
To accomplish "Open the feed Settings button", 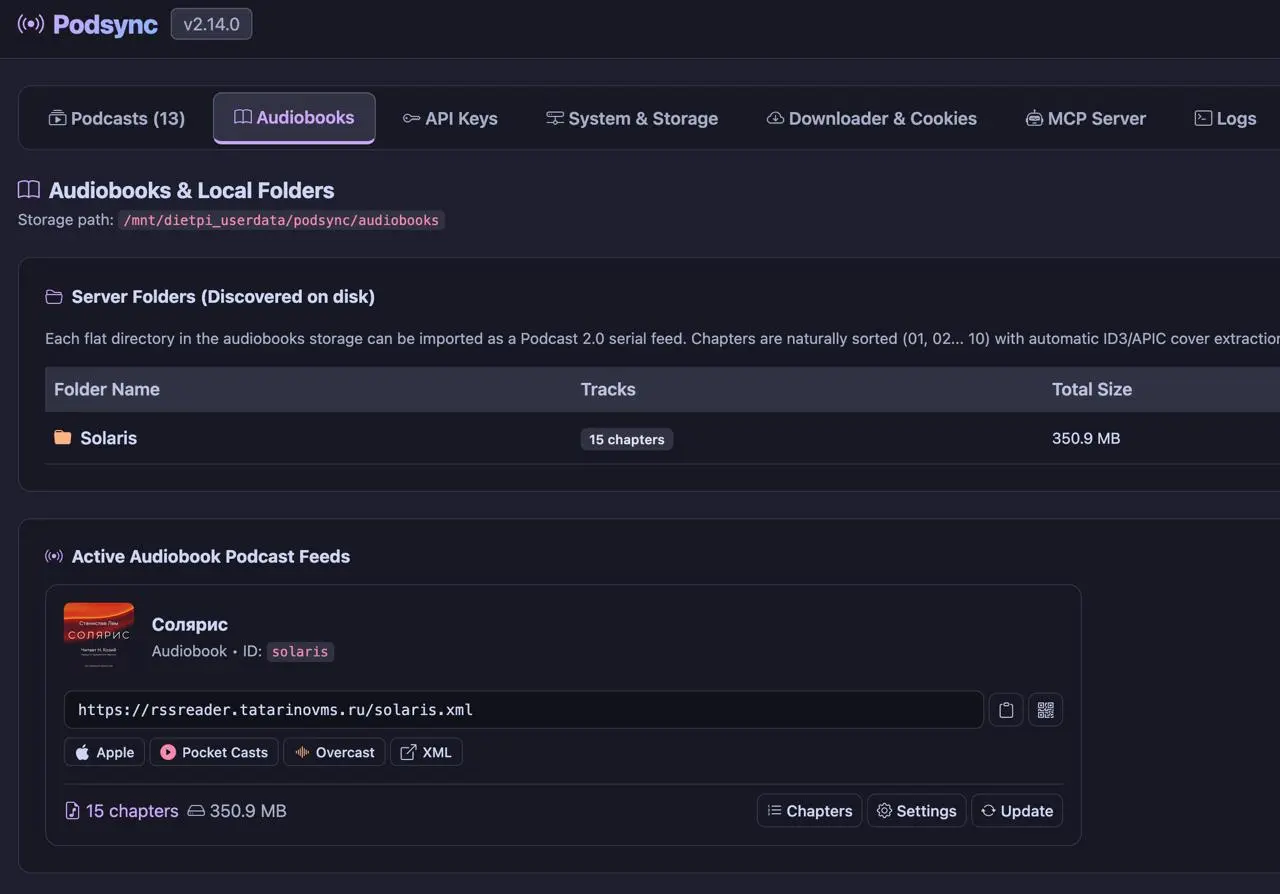I will click(917, 811).
